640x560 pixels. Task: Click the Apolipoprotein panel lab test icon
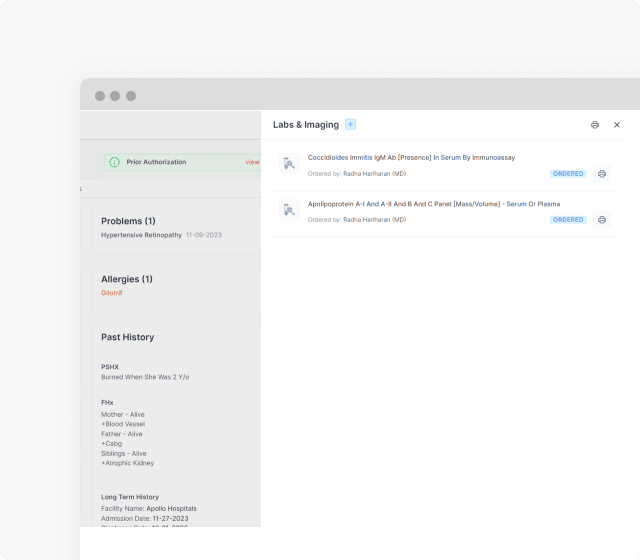pyautogui.click(x=289, y=210)
